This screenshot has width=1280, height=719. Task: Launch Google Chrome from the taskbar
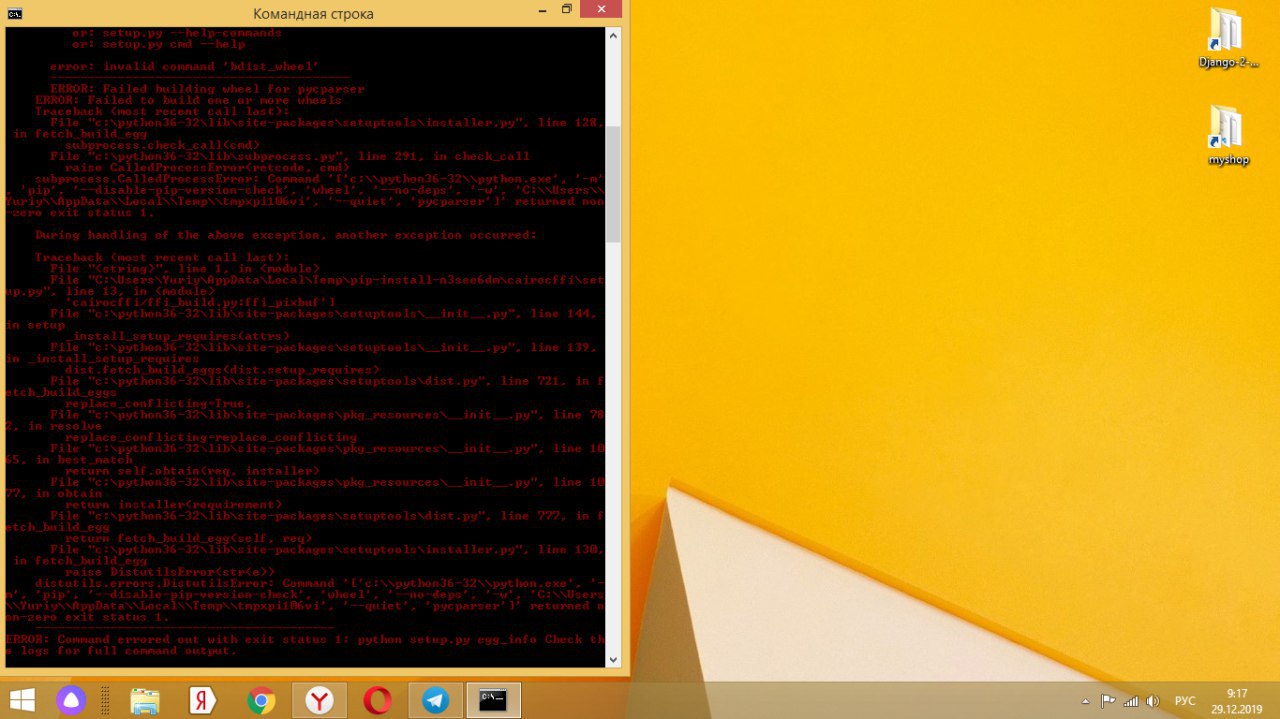pos(261,701)
